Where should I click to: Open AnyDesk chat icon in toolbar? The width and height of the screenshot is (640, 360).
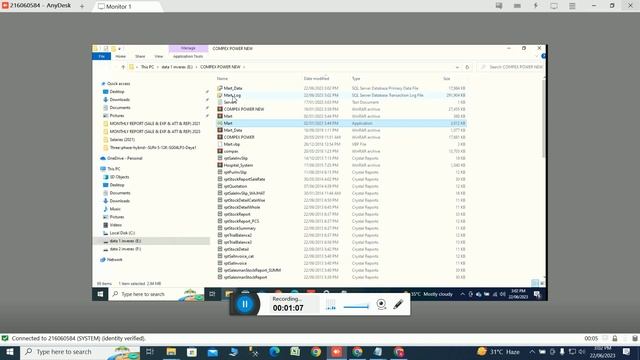pyautogui.click(x=499, y=6)
